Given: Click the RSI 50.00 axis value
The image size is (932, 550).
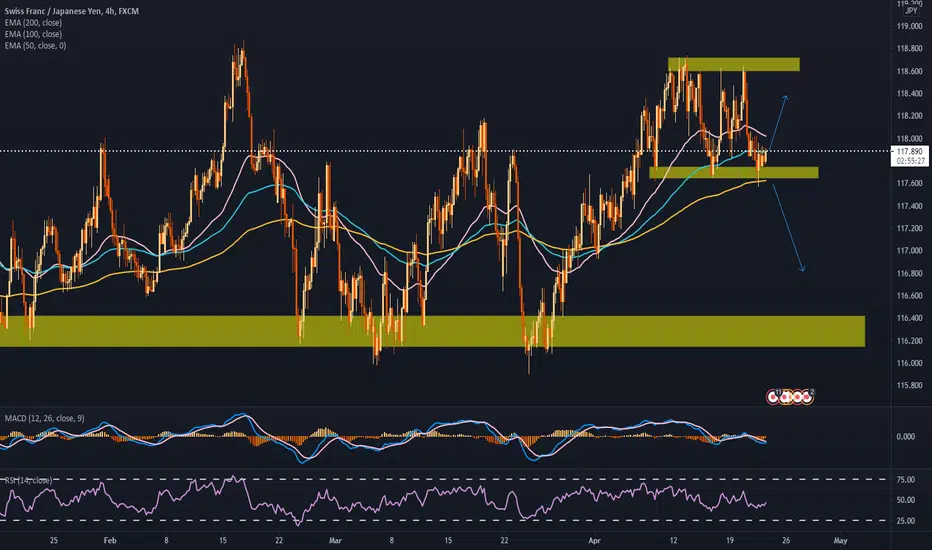Looking at the screenshot, I should click(x=905, y=500).
